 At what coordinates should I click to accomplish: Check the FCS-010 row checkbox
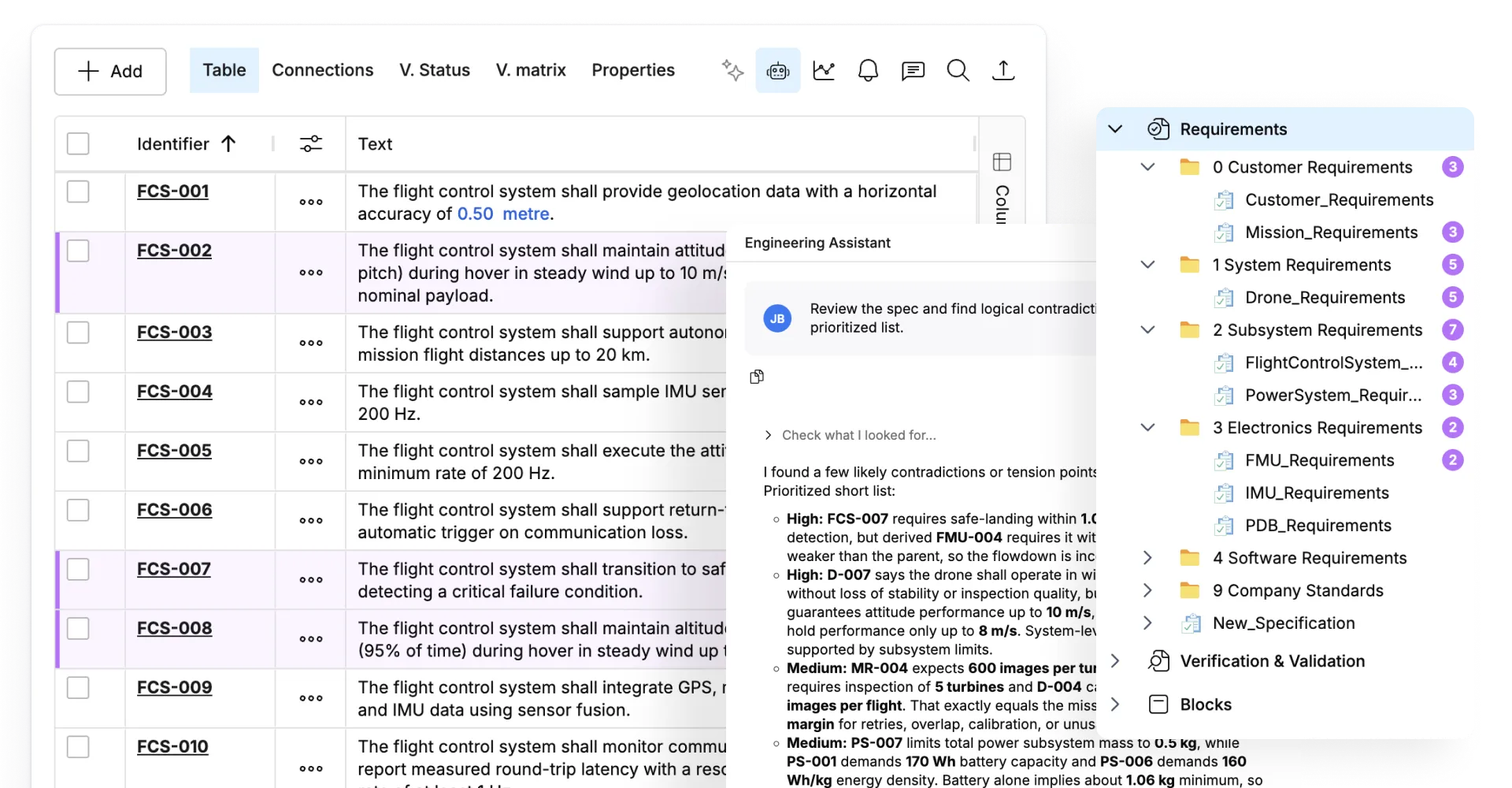pyautogui.click(x=78, y=747)
